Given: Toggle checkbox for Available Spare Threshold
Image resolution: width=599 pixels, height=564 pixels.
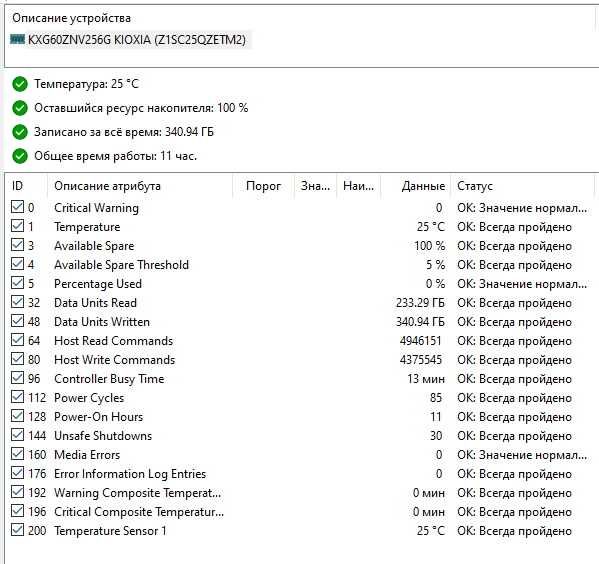Looking at the screenshot, I should click(17, 264).
